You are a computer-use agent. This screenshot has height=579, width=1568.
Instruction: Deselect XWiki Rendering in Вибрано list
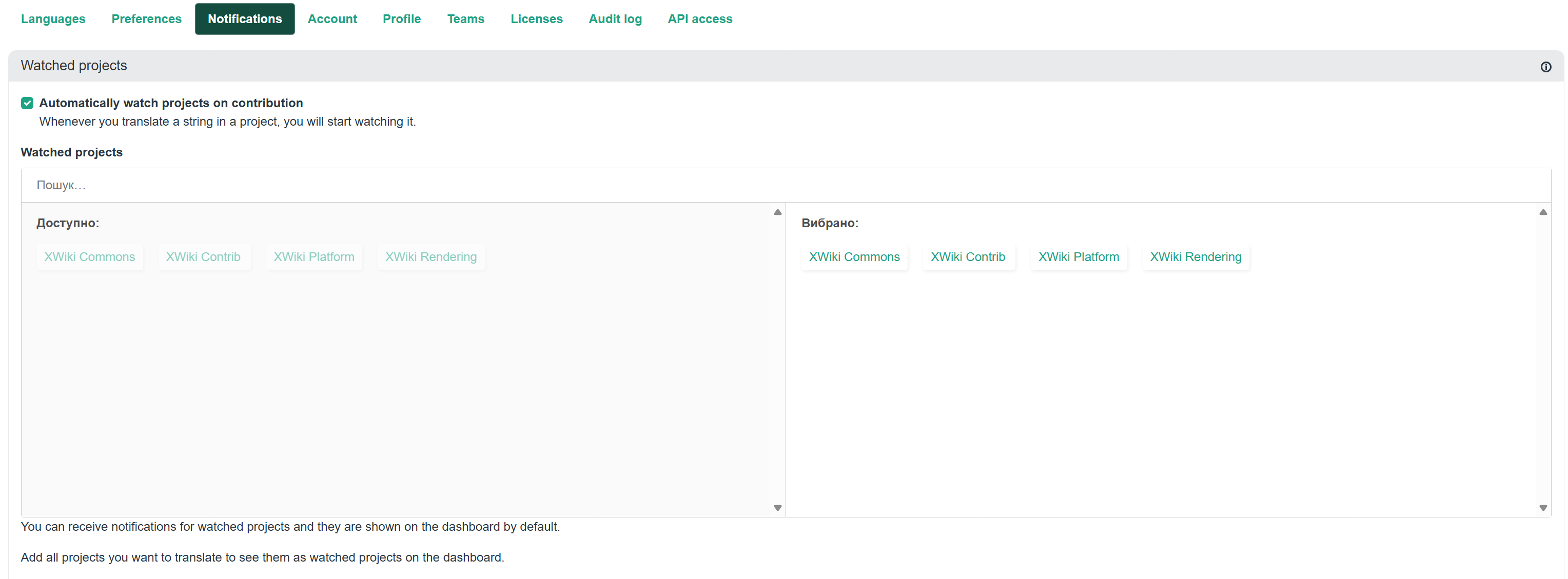click(x=1195, y=257)
